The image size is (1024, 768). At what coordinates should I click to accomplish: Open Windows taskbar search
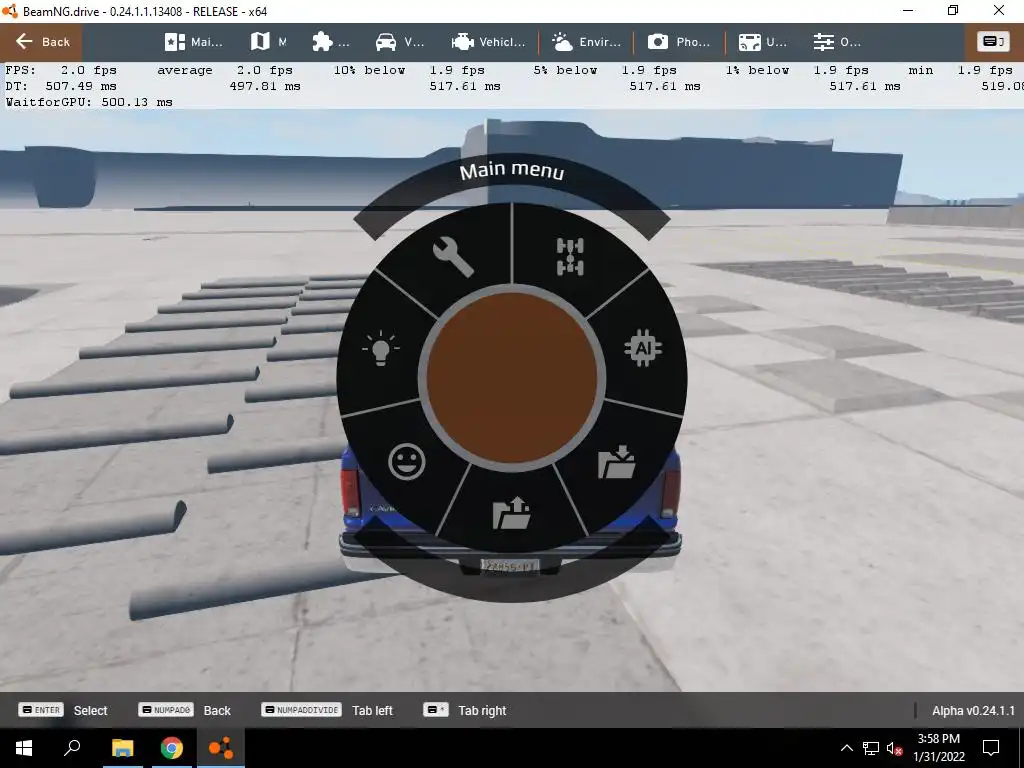point(72,748)
